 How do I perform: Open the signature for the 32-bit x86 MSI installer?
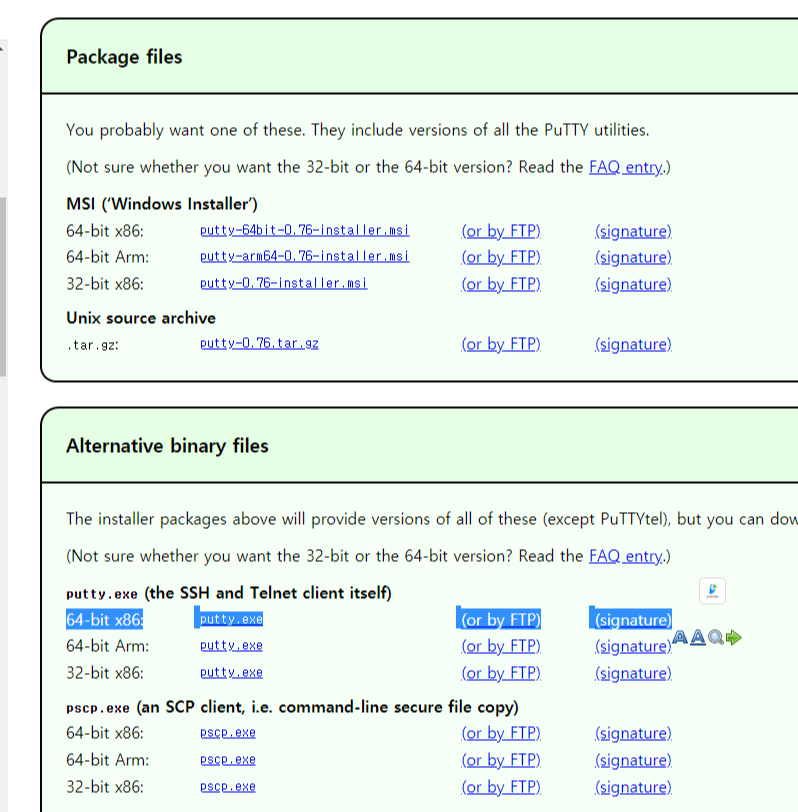[633, 284]
